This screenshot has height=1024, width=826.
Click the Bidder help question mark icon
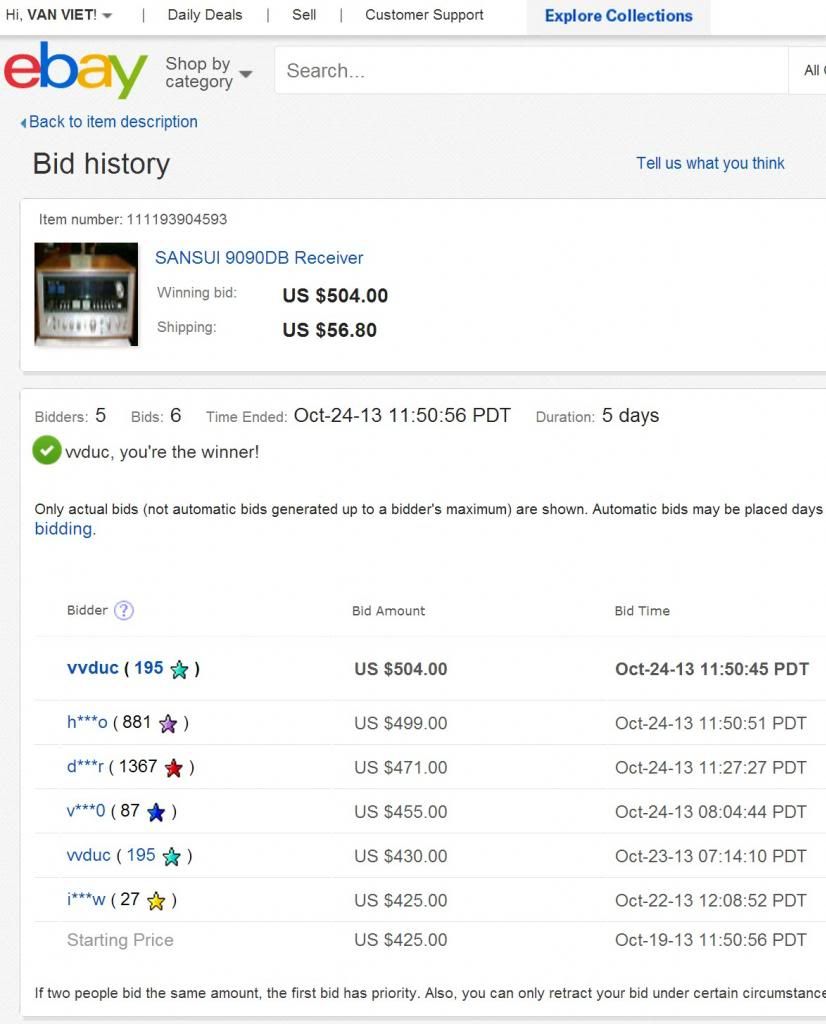[x=123, y=611]
